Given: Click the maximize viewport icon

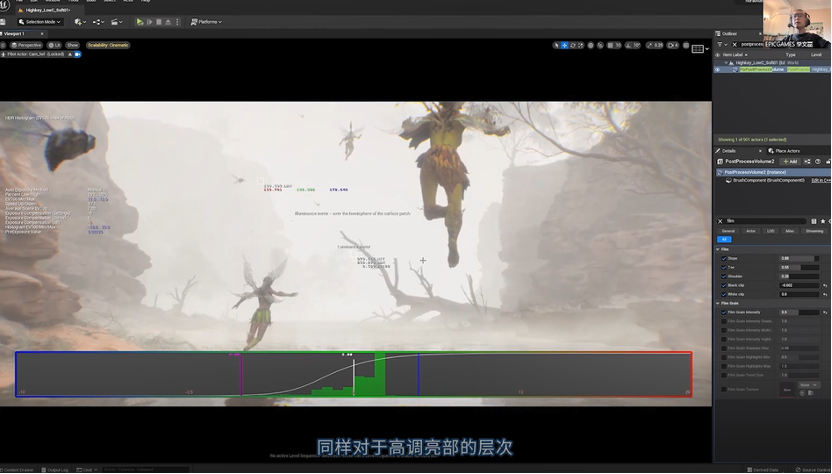Looking at the screenshot, I should click(x=686, y=46).
